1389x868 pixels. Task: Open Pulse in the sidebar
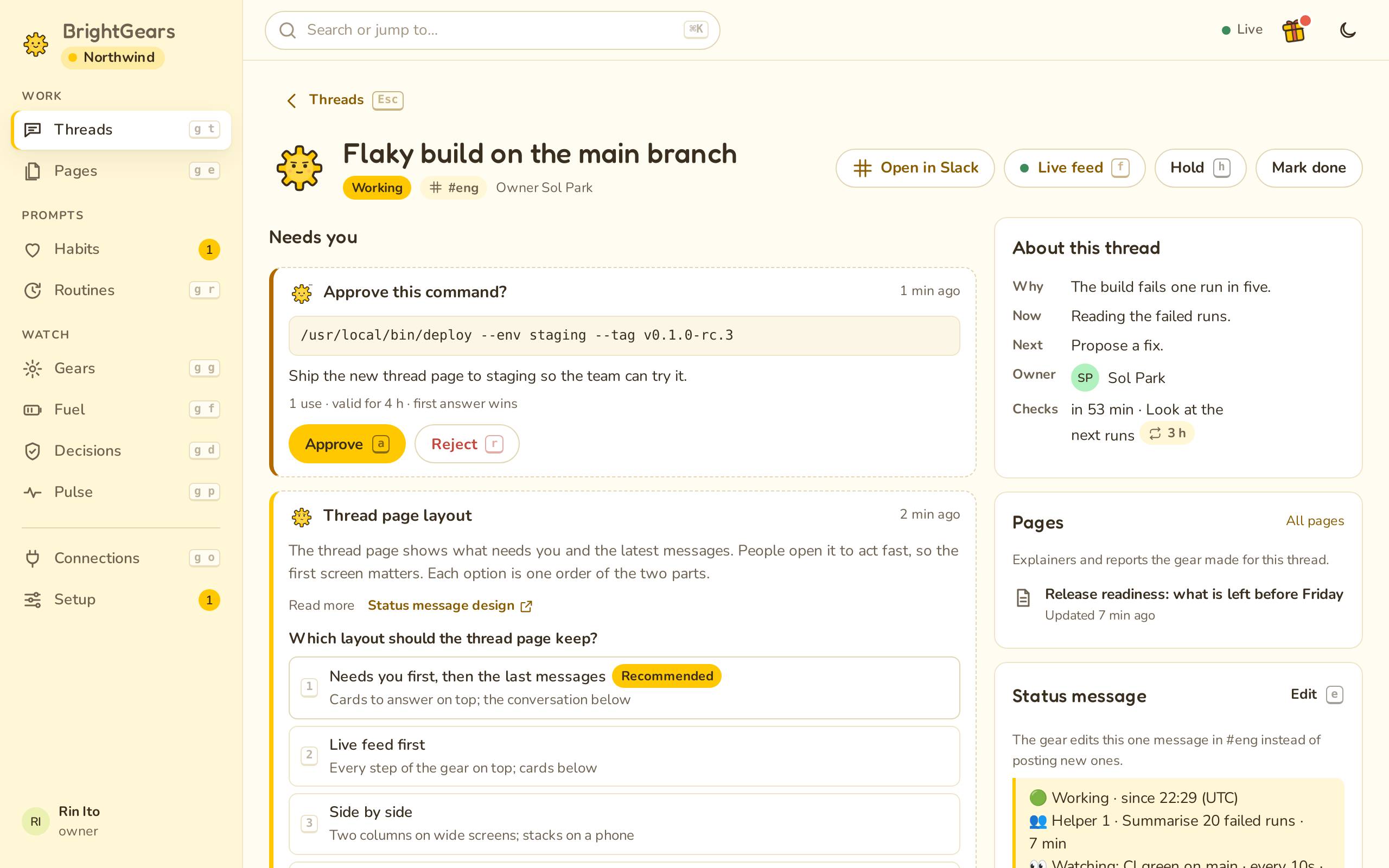click(121, 493)
